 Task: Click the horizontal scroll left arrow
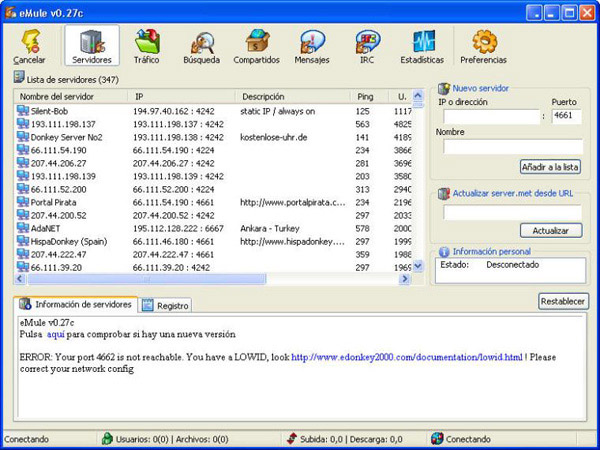[x=20, y=279]
